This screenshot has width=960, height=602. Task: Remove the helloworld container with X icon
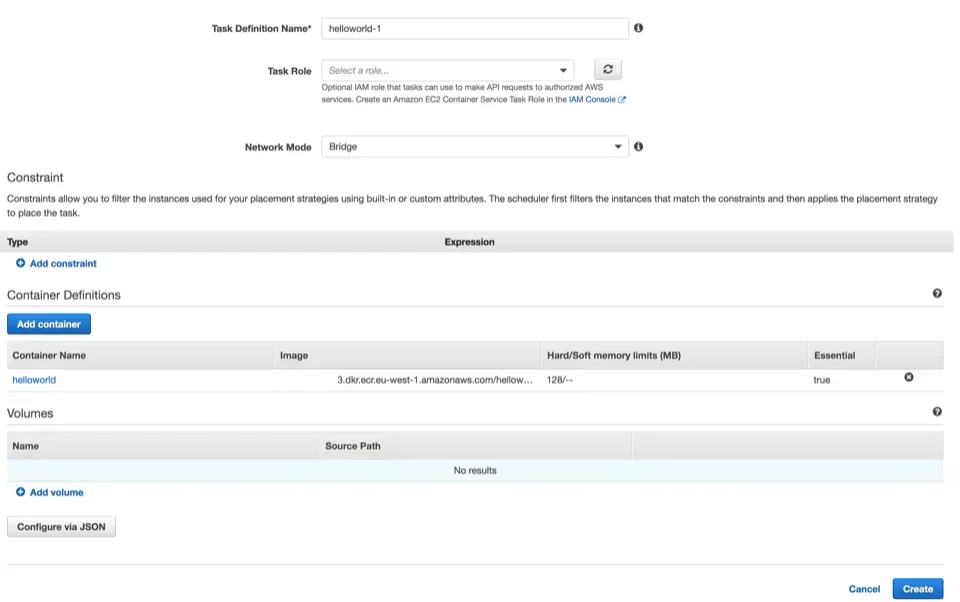pyautogui.click(x=908, y=377)
